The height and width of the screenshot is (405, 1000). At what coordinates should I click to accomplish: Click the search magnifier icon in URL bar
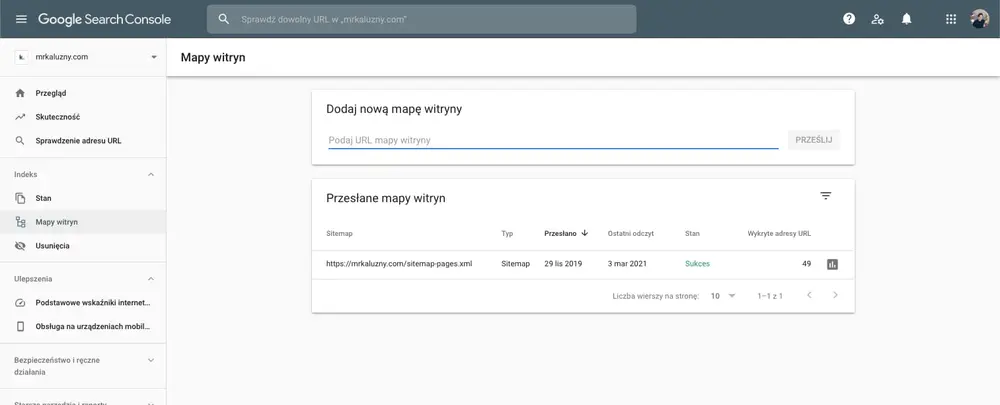coord(223,19)
